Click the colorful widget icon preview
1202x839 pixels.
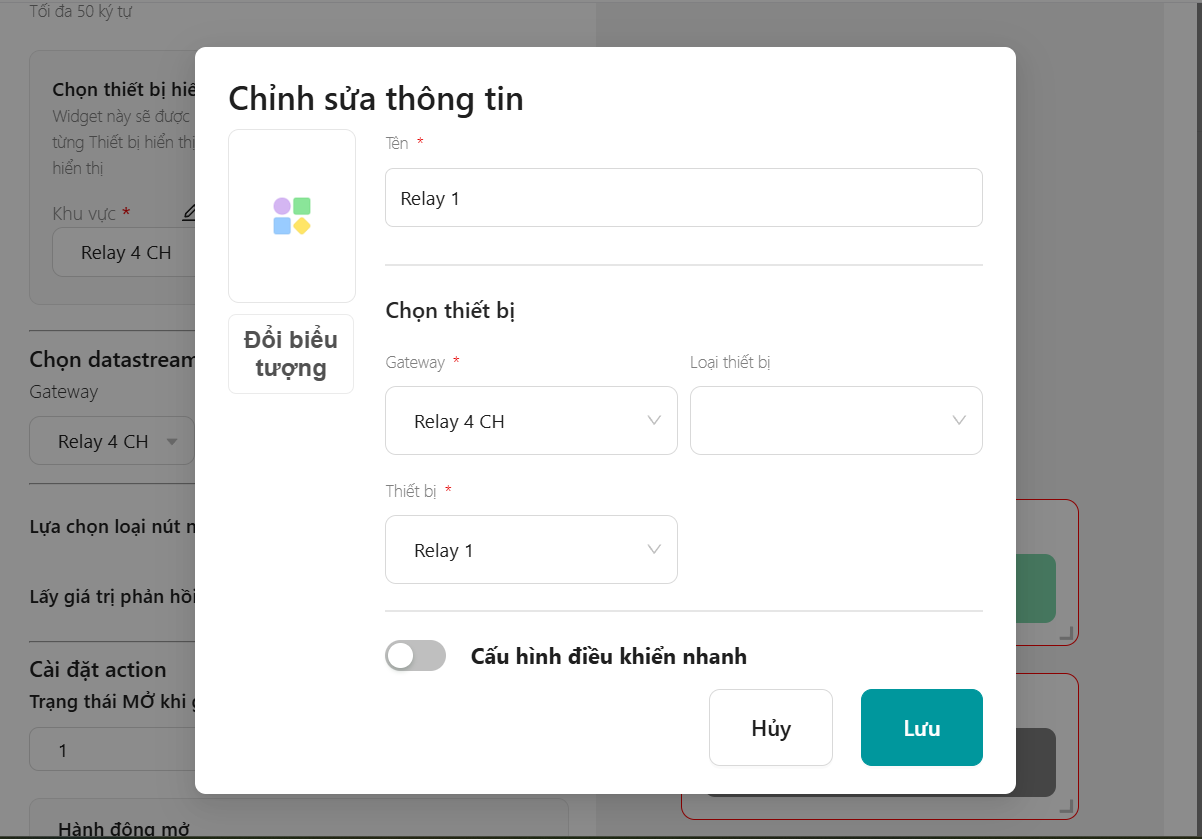[x=292, y=216]
